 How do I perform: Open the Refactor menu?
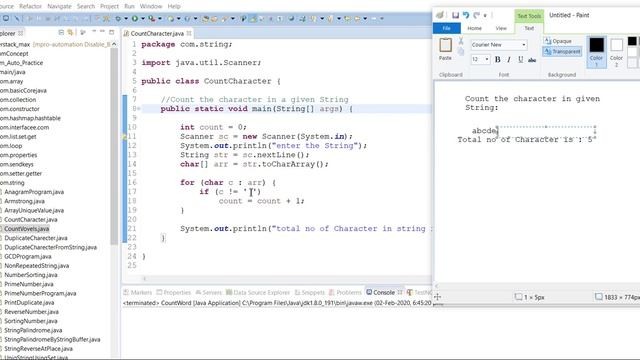pos(31,6)
